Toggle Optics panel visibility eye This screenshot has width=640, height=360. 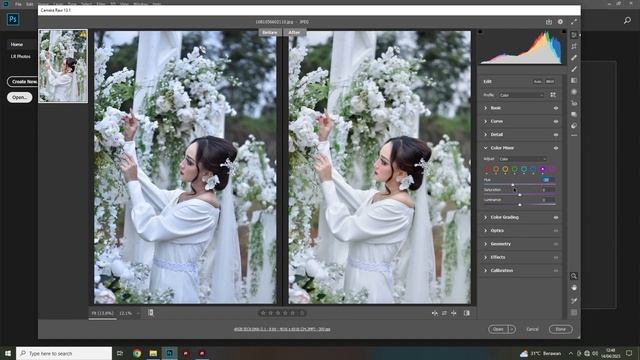(556, 231)
